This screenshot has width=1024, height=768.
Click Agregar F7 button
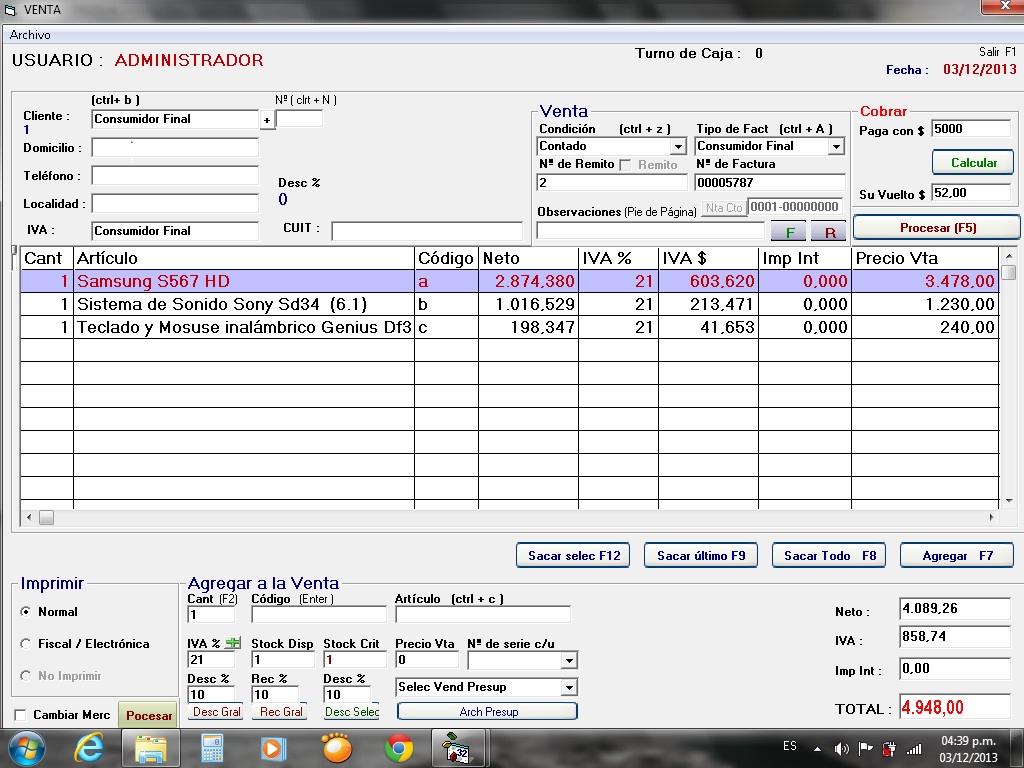957,556
